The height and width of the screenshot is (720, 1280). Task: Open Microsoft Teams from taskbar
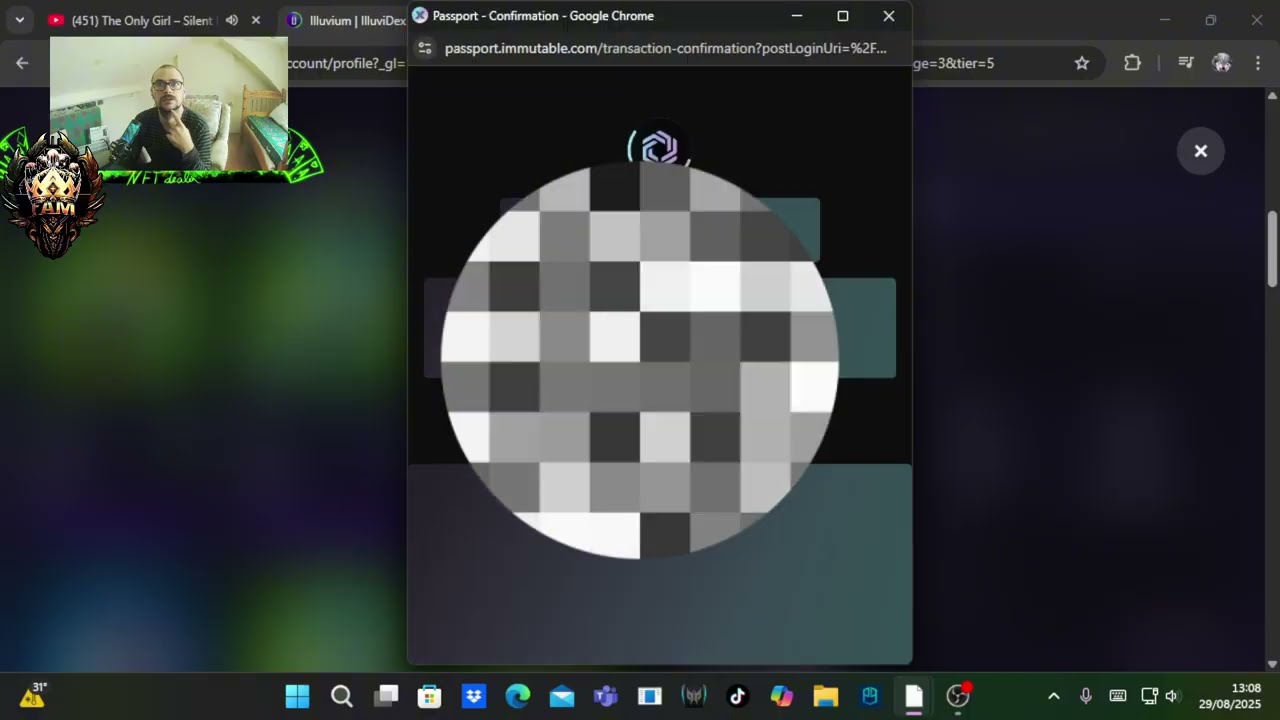click(606, 696)
